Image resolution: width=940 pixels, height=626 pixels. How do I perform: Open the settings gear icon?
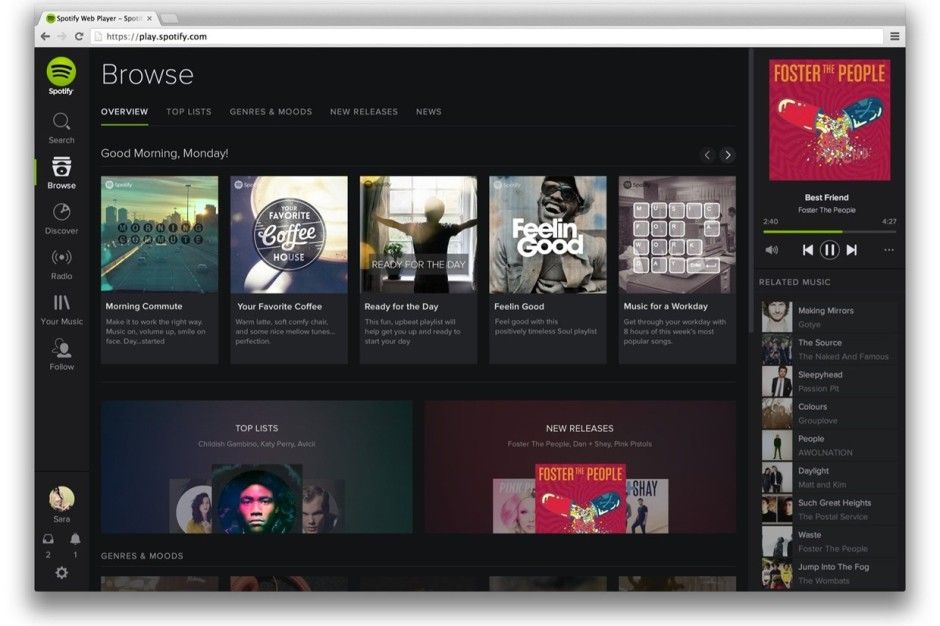coord(61,573)
